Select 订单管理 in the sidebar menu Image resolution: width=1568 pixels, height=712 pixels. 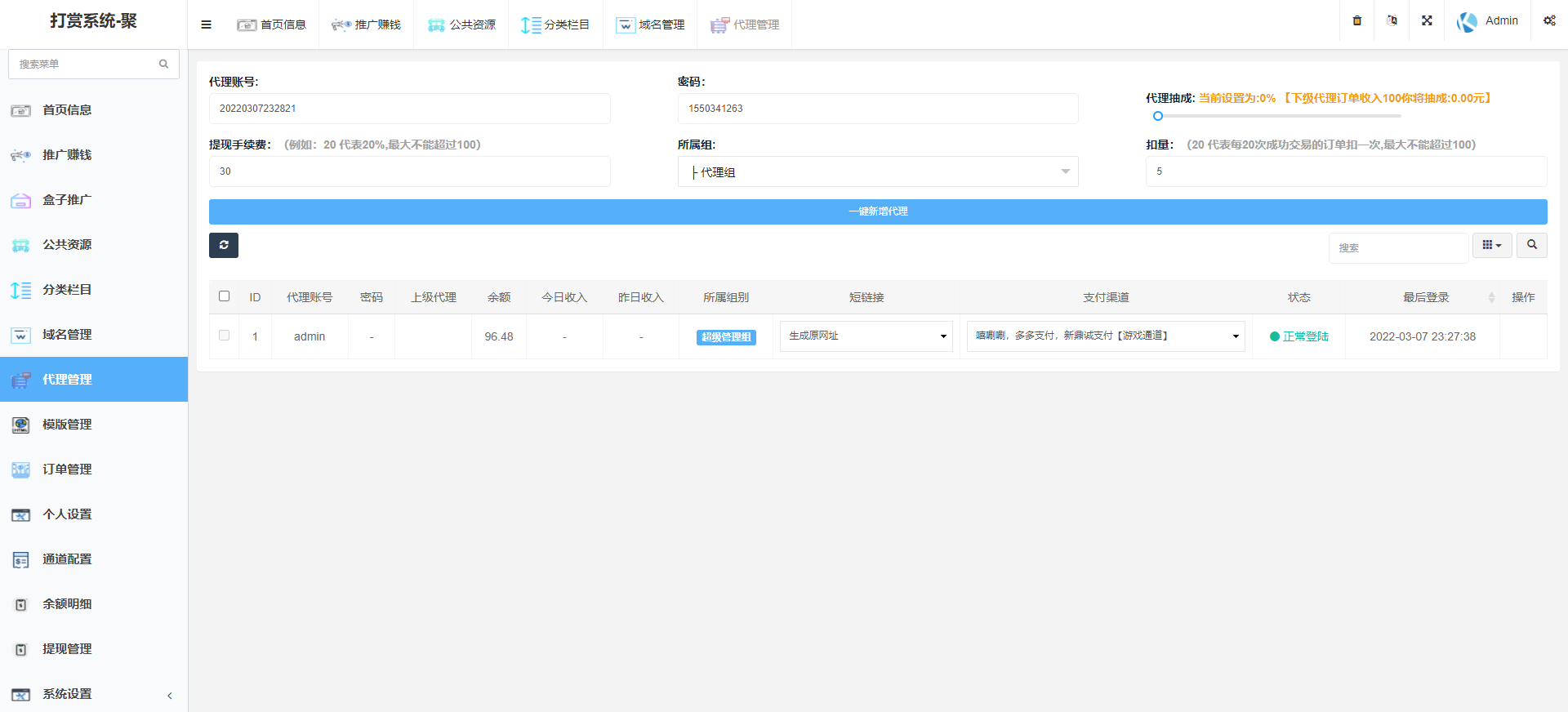click(67, 469)
